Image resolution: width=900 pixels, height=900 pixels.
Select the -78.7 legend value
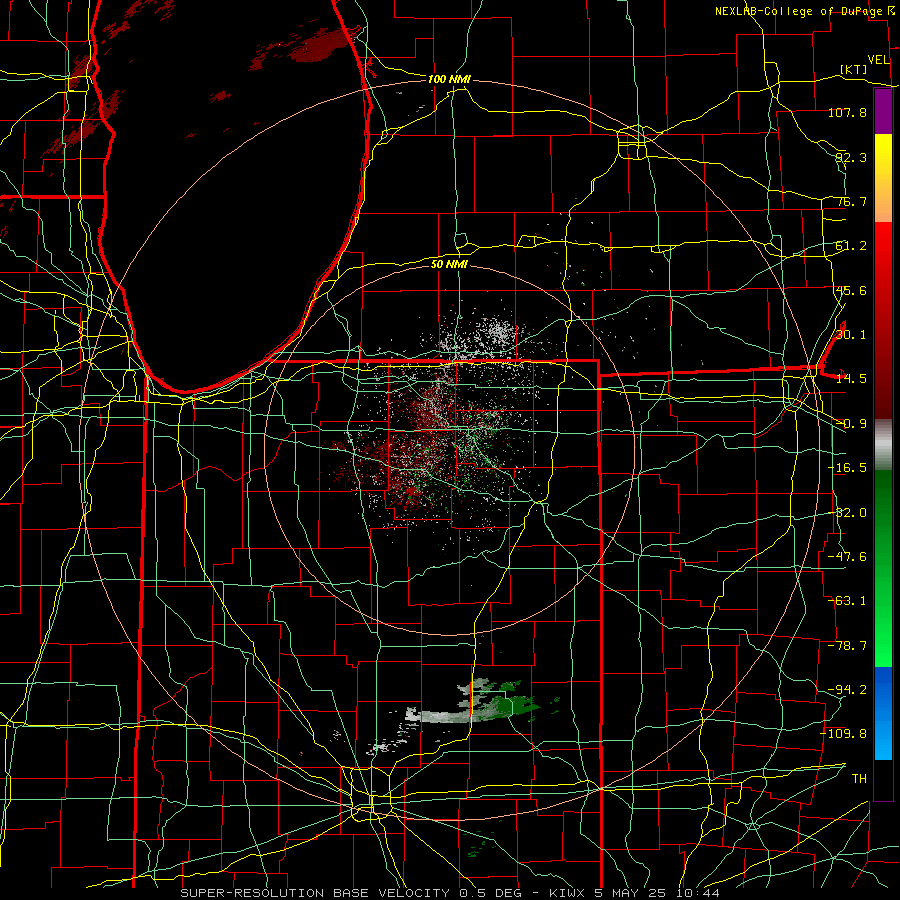coord(847,646)
